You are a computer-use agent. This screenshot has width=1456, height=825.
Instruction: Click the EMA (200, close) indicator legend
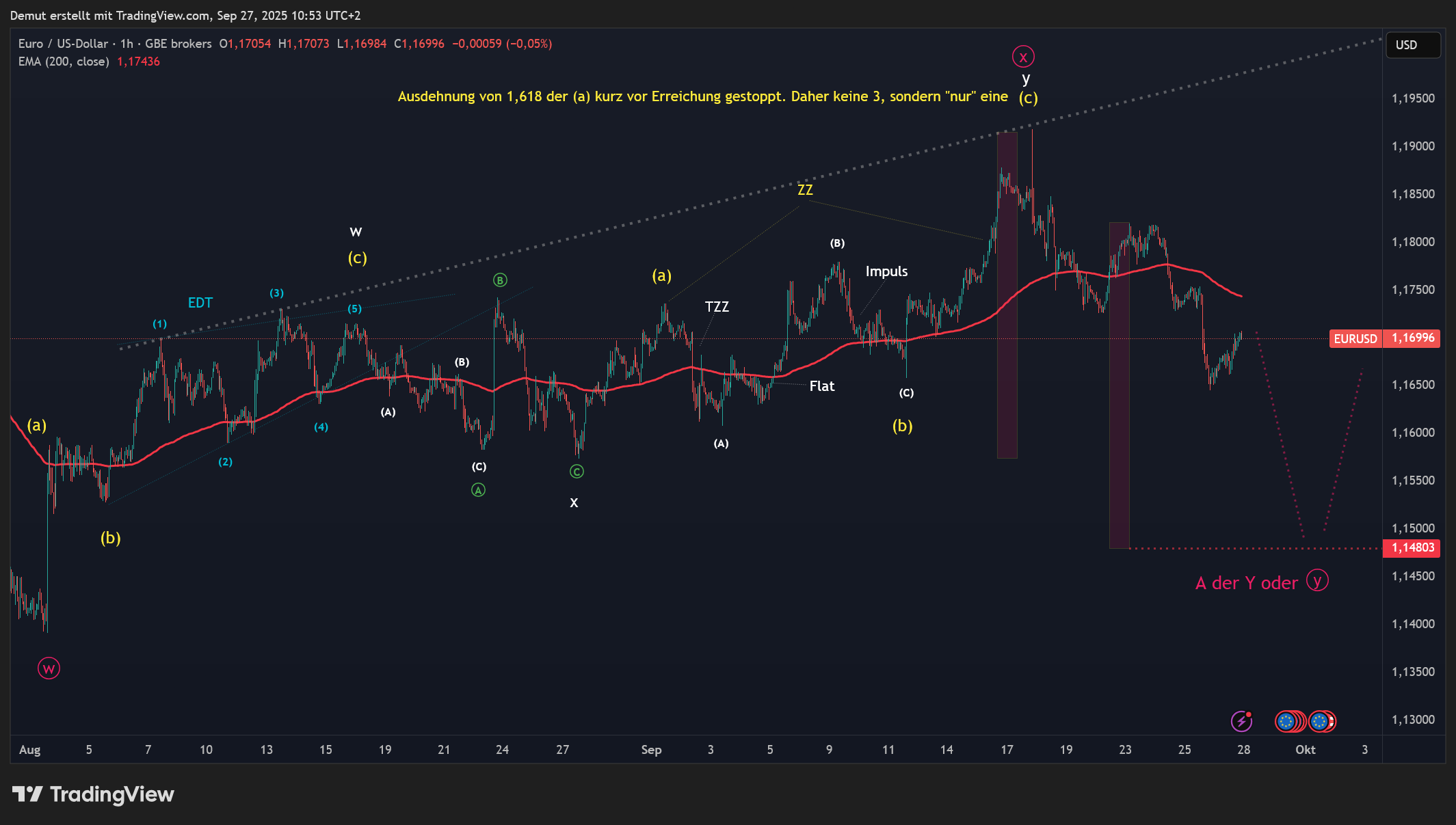pyautogui.click(x=64, y=62)
